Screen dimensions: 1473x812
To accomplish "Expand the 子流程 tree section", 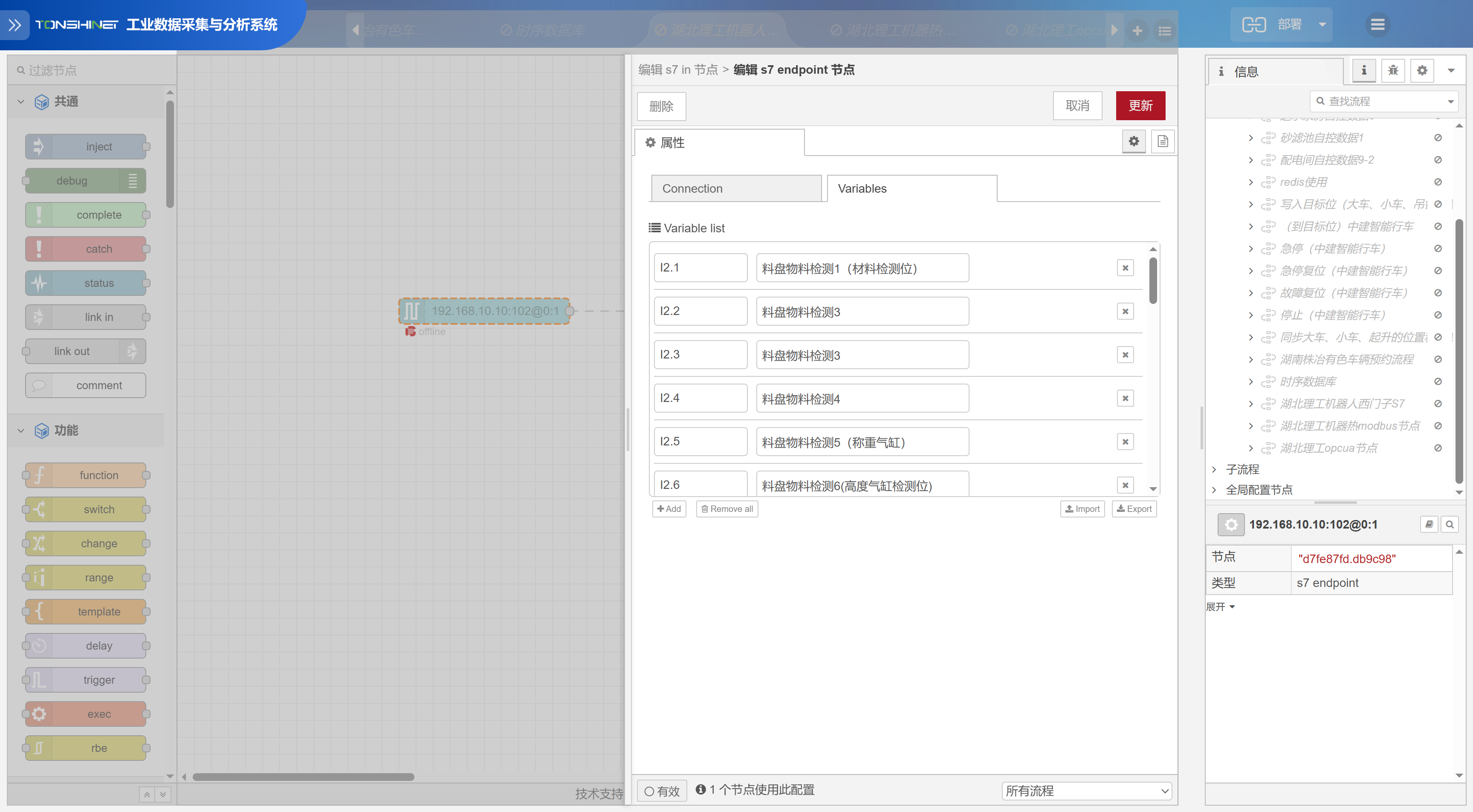I will [1214, 469].
